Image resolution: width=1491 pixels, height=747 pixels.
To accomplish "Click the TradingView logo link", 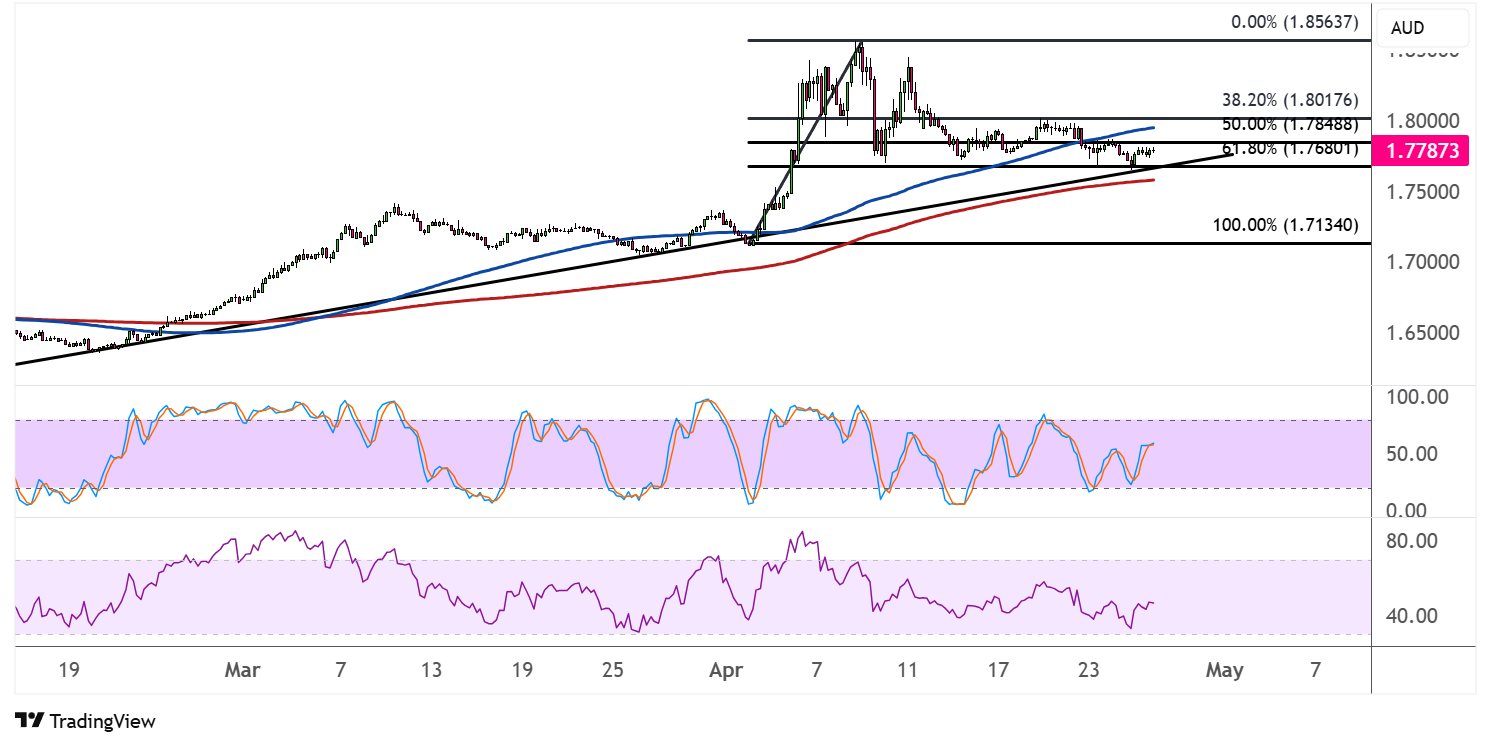I will [x=86, y=720].
